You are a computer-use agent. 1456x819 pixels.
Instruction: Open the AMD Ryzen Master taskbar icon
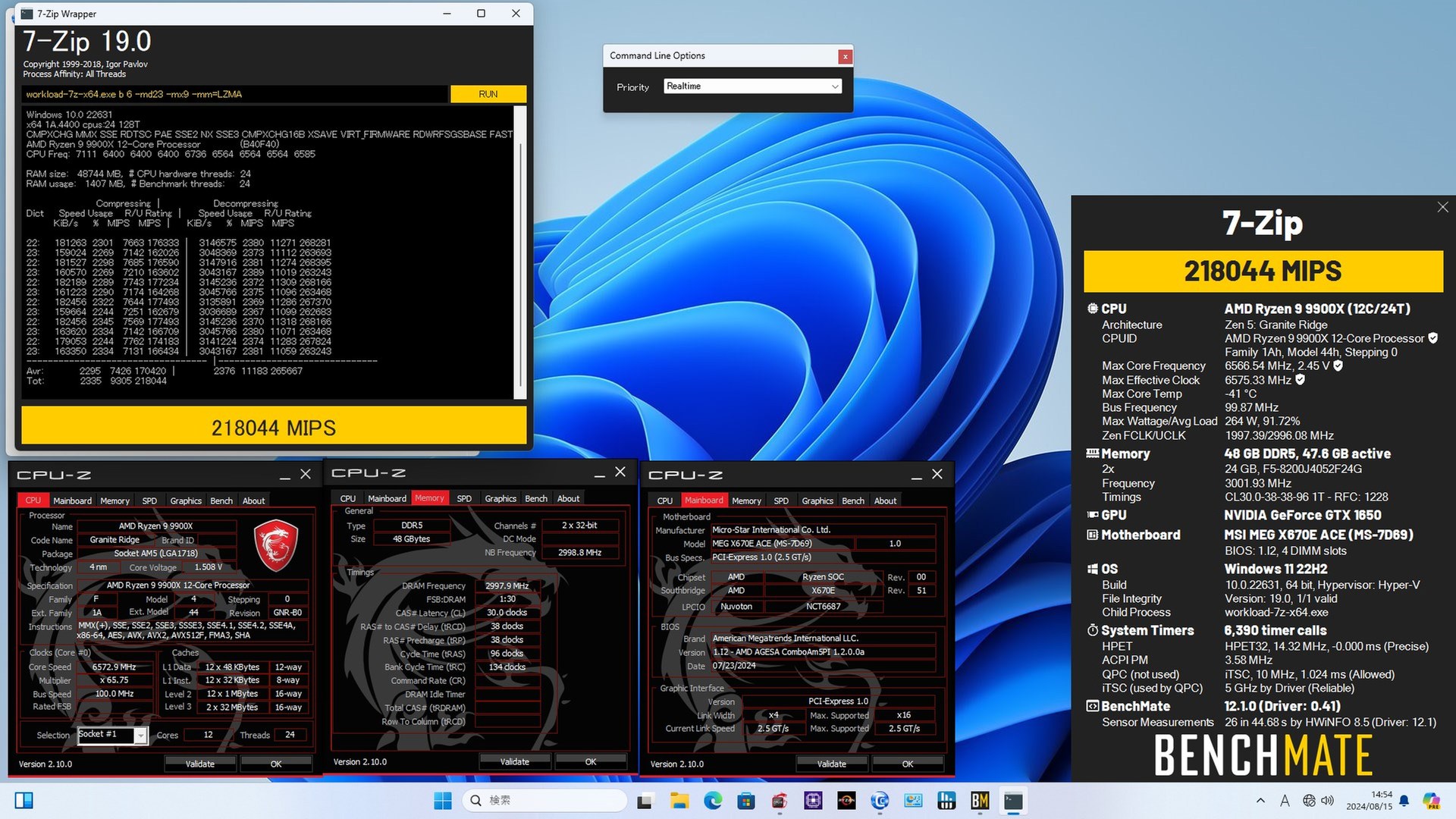click(846, 800)
